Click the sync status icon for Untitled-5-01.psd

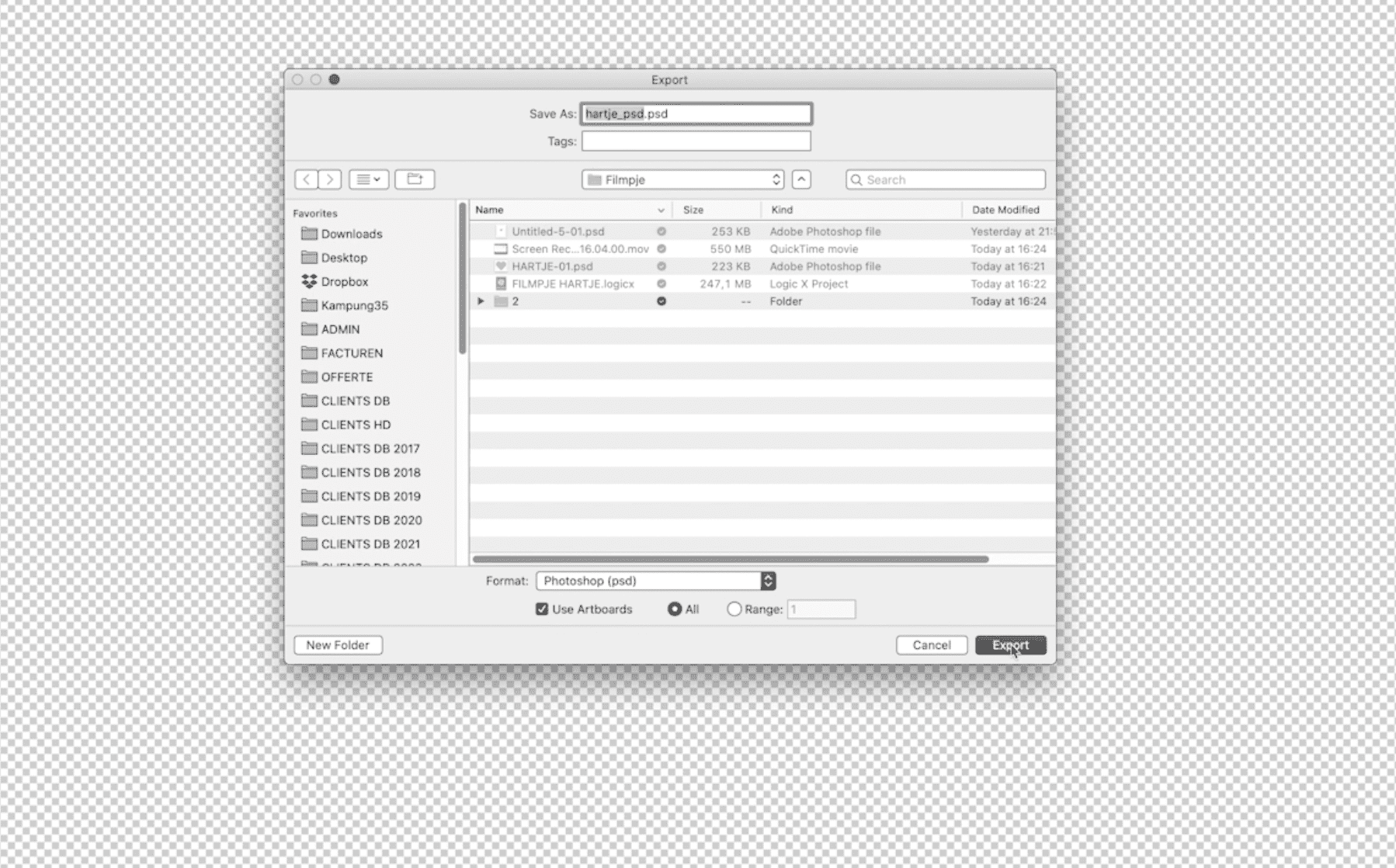[662, 231]
